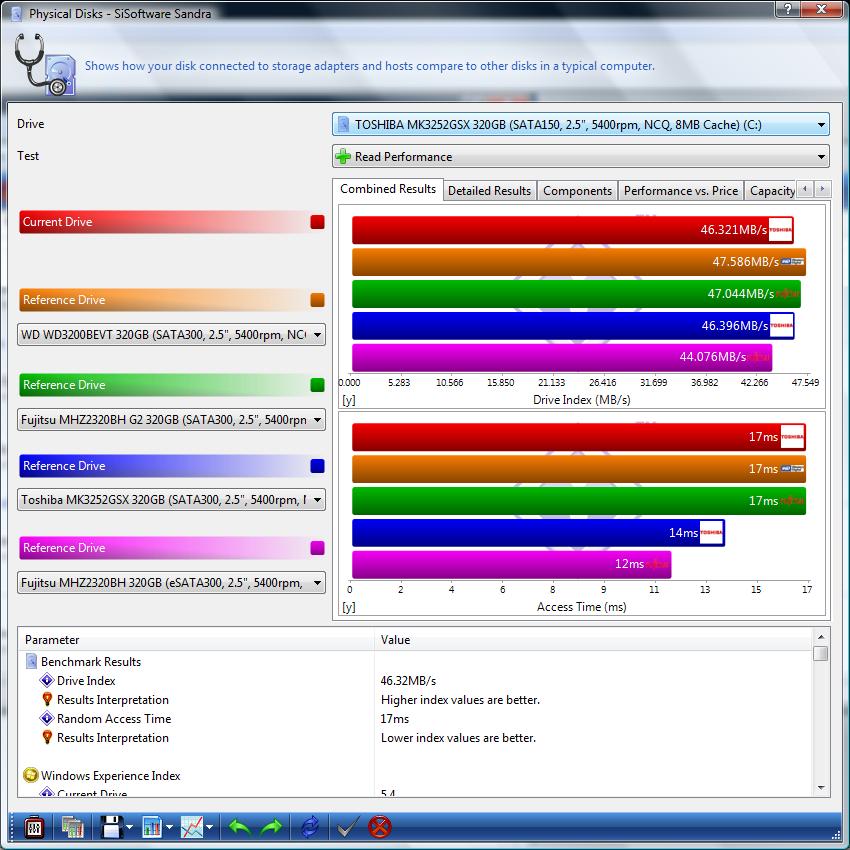Screen dimensions: 850x850
Task: Click the Drive Index diamond icon
Action: (47, 680)
